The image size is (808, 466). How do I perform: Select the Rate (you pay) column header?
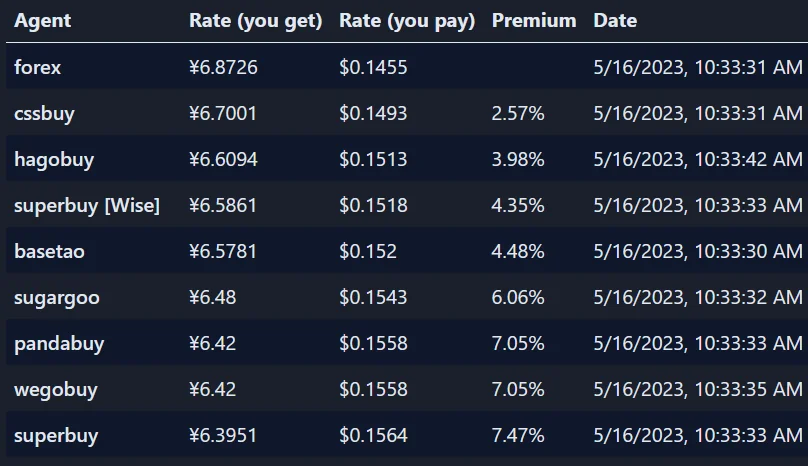pos(407,21)
